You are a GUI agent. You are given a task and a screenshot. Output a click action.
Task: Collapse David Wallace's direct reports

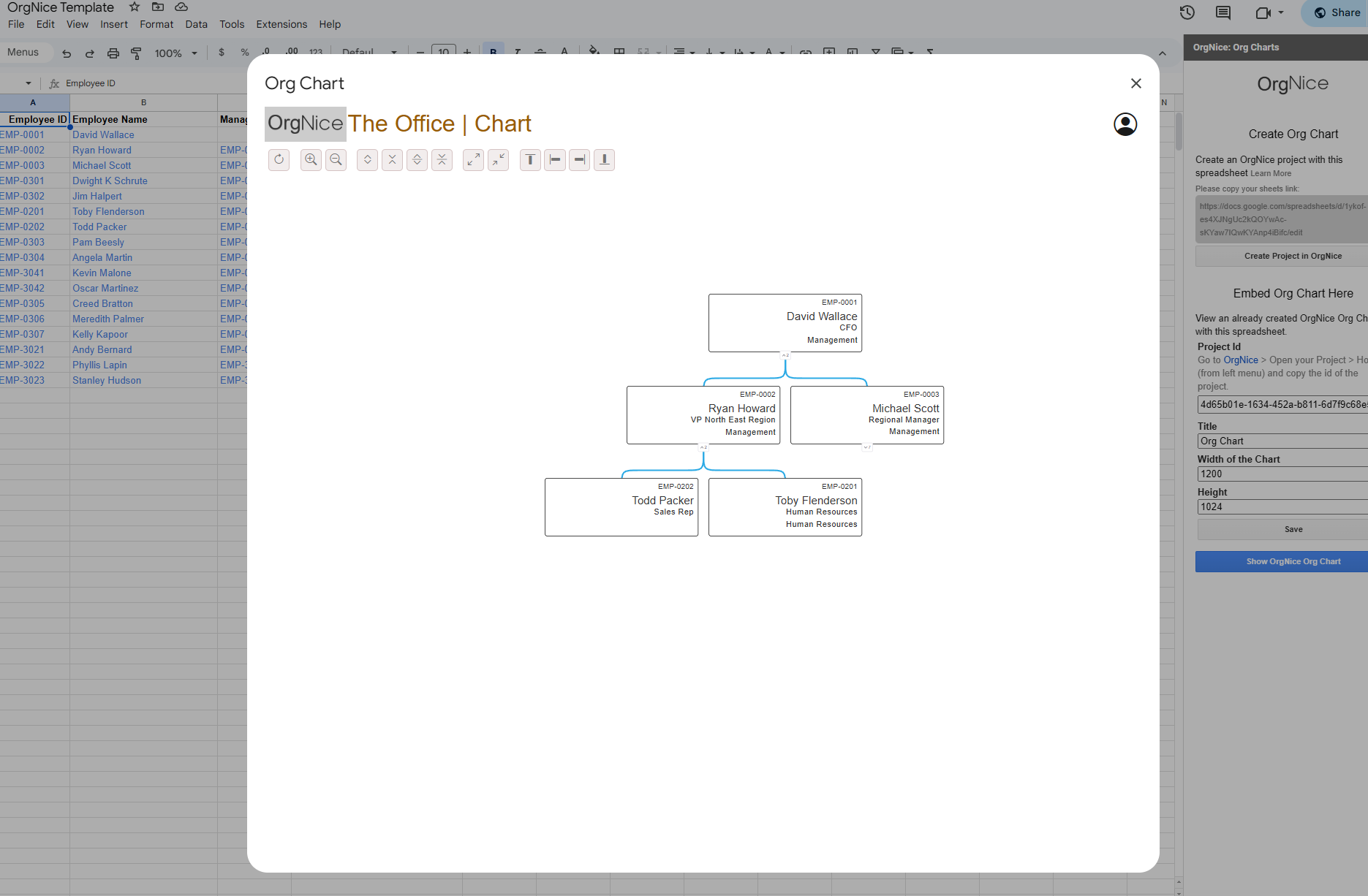pyautogui.click(x=785, y=354)
